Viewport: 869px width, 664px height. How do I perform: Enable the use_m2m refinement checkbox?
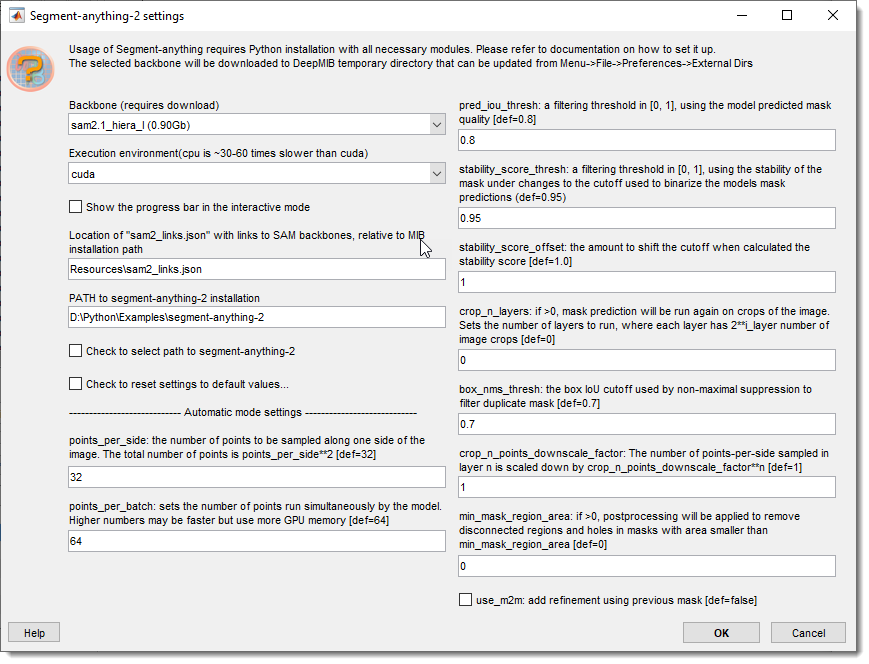pos(466,600)
